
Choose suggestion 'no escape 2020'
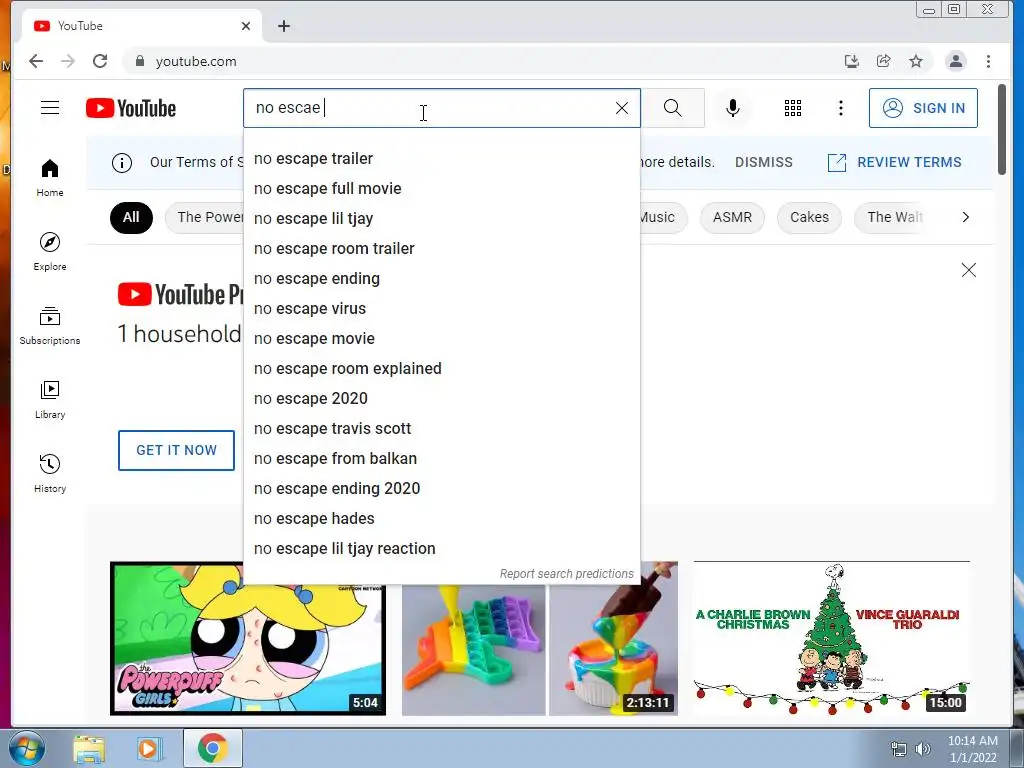pos(441,399)
